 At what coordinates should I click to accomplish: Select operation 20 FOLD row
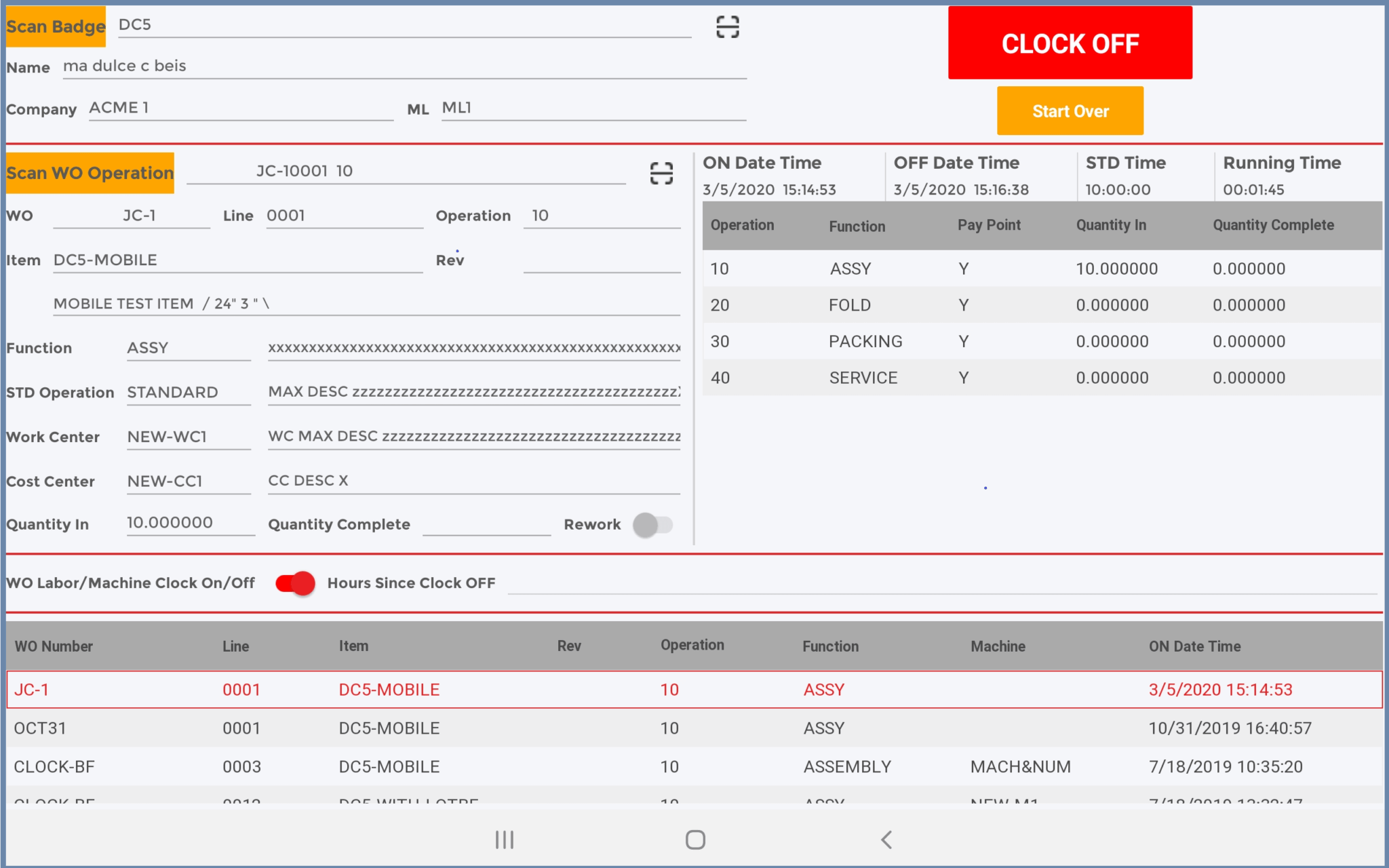point(1042,305)
